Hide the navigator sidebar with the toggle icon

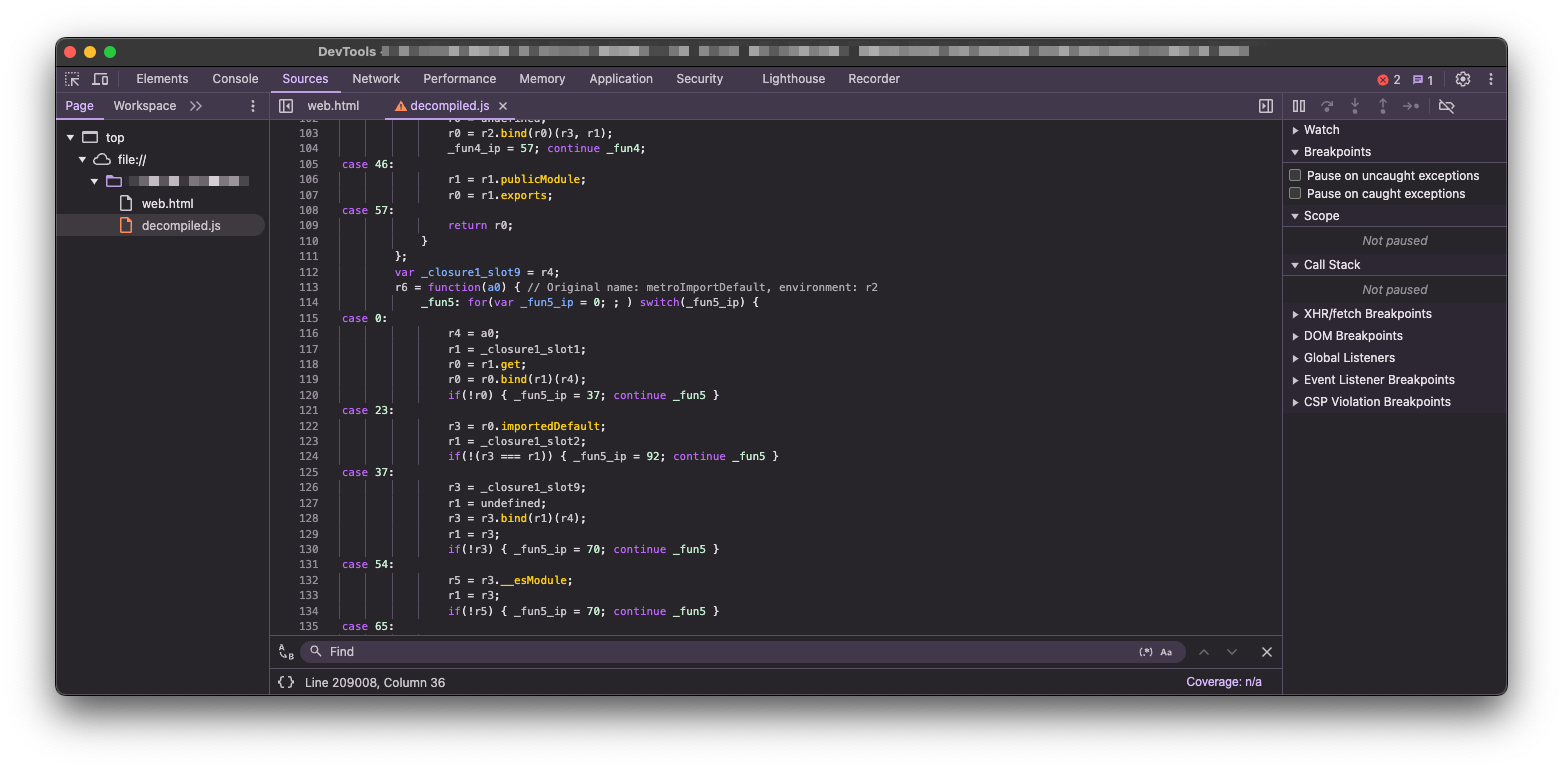pos(286,106)
